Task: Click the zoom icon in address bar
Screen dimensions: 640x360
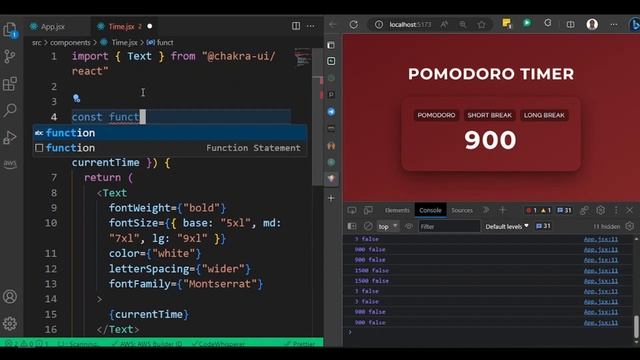Action: (x=463, y=24)
